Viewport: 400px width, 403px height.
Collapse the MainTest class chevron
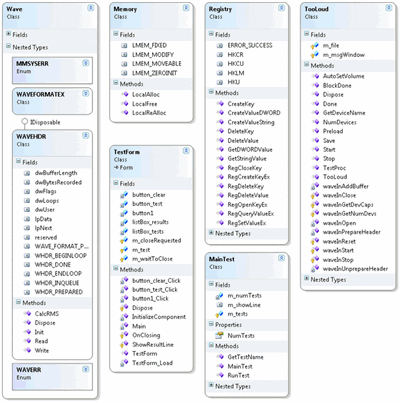click(282, 258)
